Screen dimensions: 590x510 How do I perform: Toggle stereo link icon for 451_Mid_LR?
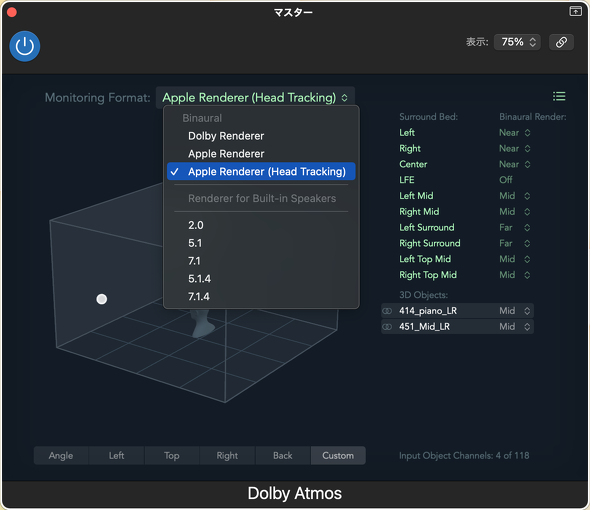pos(387,327)
